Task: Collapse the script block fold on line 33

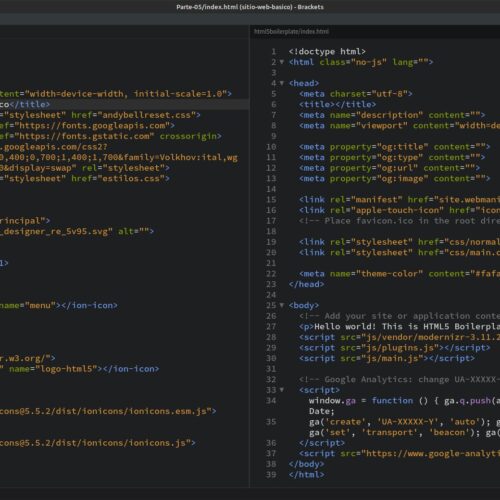Action: click(x=282, y=390)
